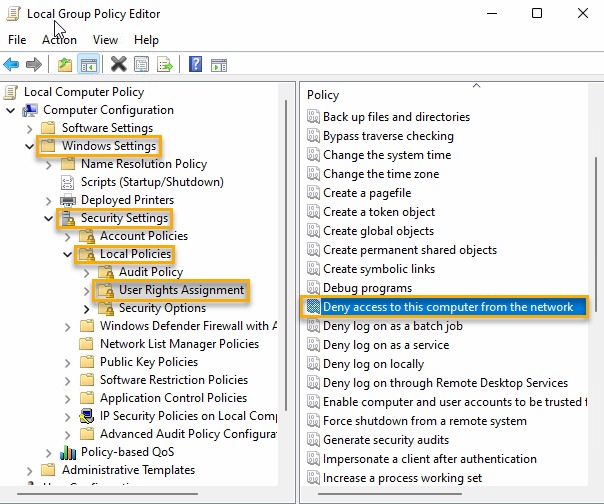
Task: Expand the Administrative Templates node
Action: point(30,470)
